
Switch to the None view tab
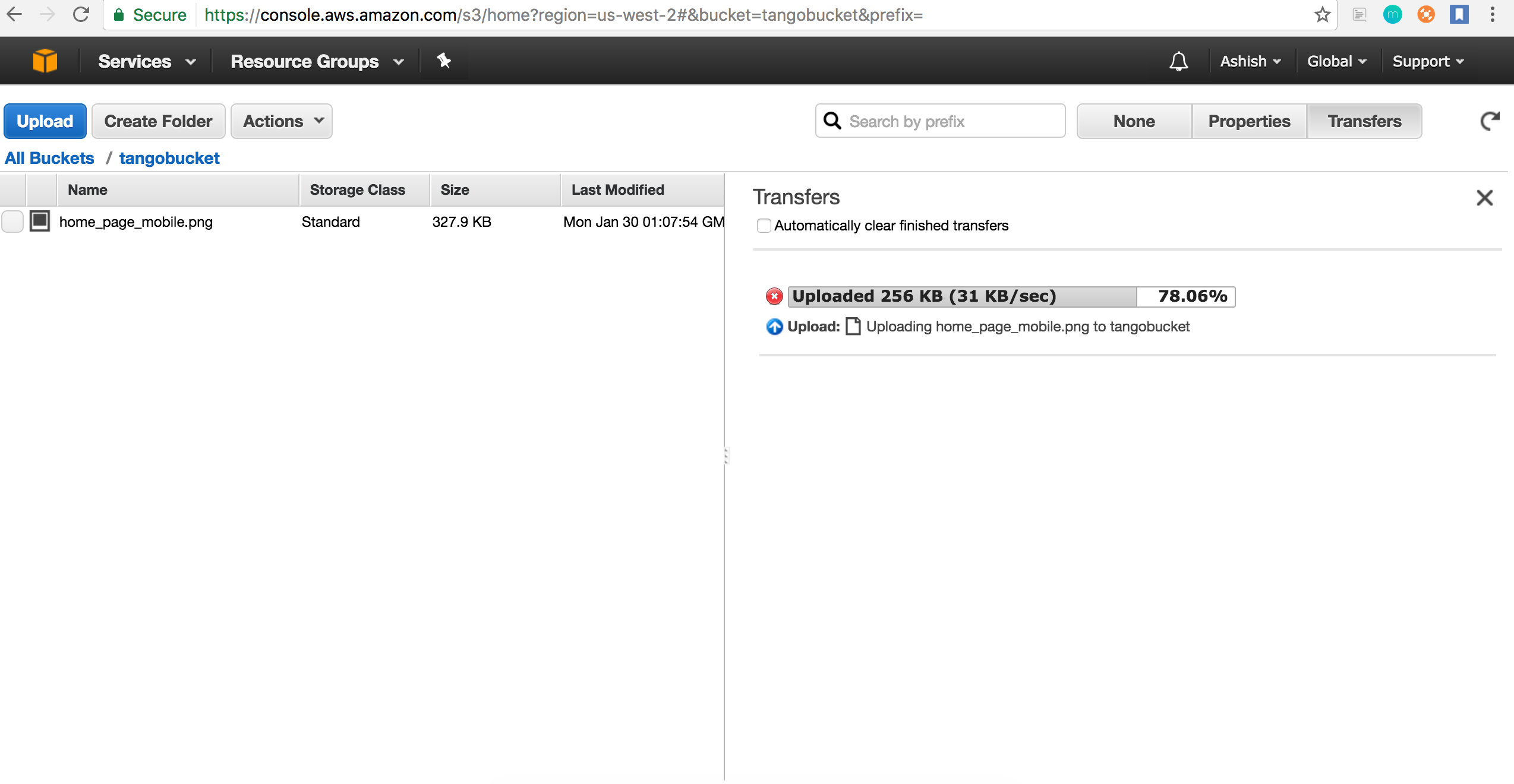pyautogui.click(x=1134, y=121)
